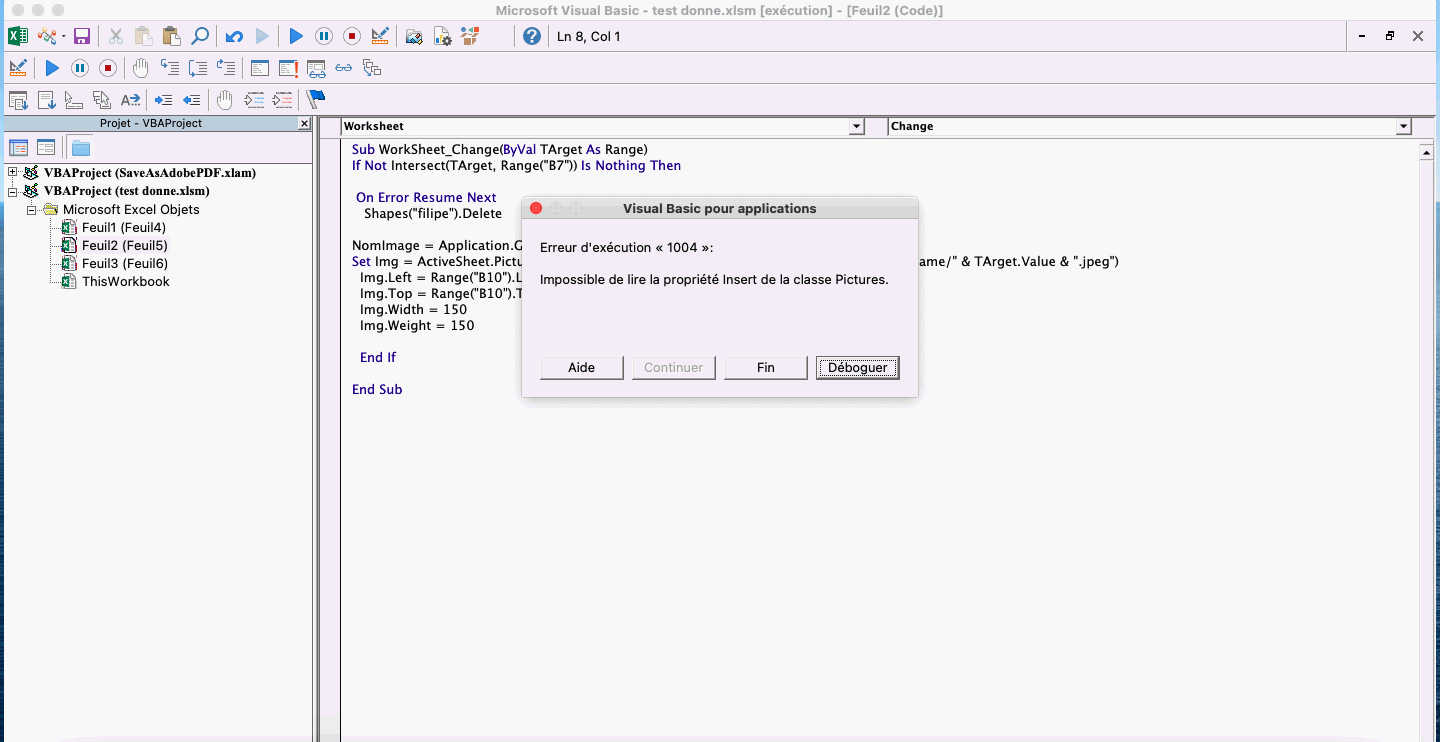Click the Paste clipboard icon

click(x=171, y=36)
